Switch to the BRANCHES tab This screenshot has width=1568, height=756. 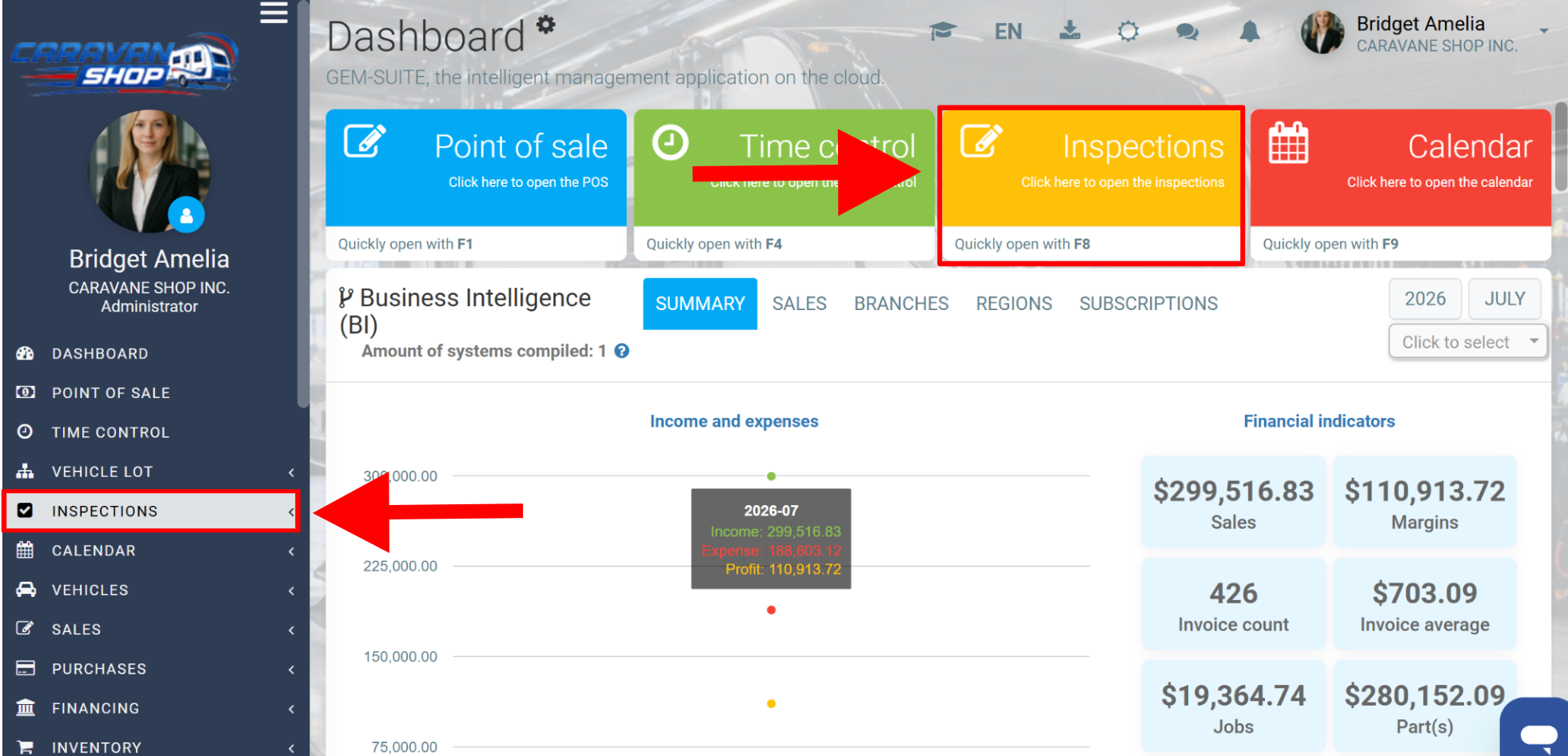click(x=901, y=304)
